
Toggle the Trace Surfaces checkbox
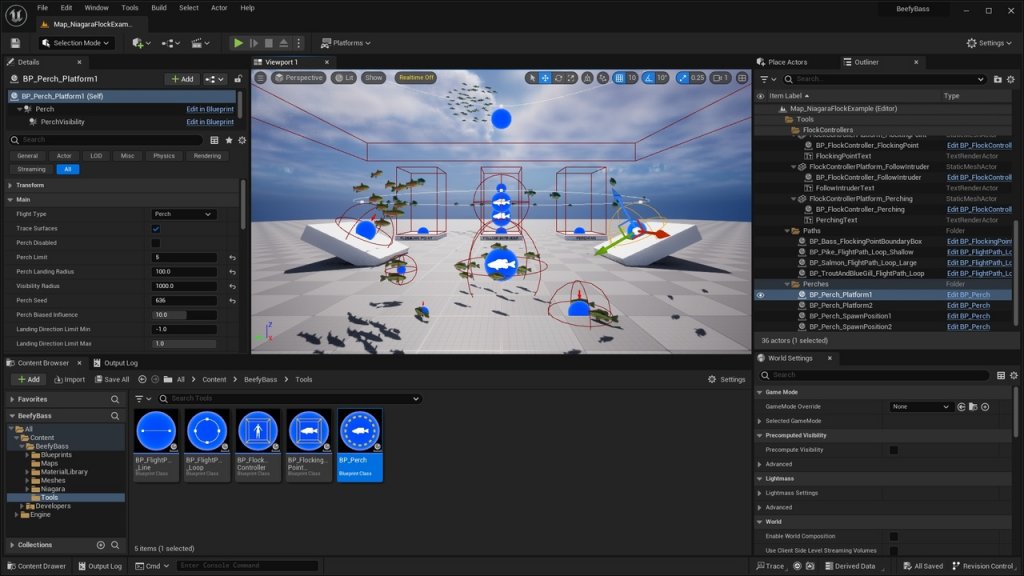(155, 229)
